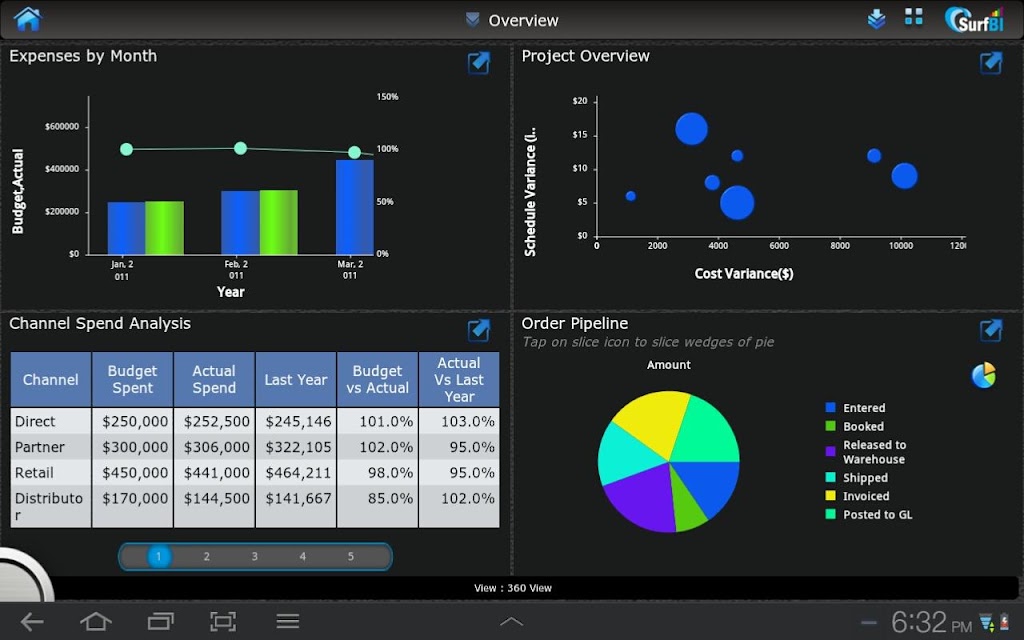Image resolution: width=1024 pixels, height=640 pixels.
Task: Open the Android menu lines icon
Action: (287, 621)
